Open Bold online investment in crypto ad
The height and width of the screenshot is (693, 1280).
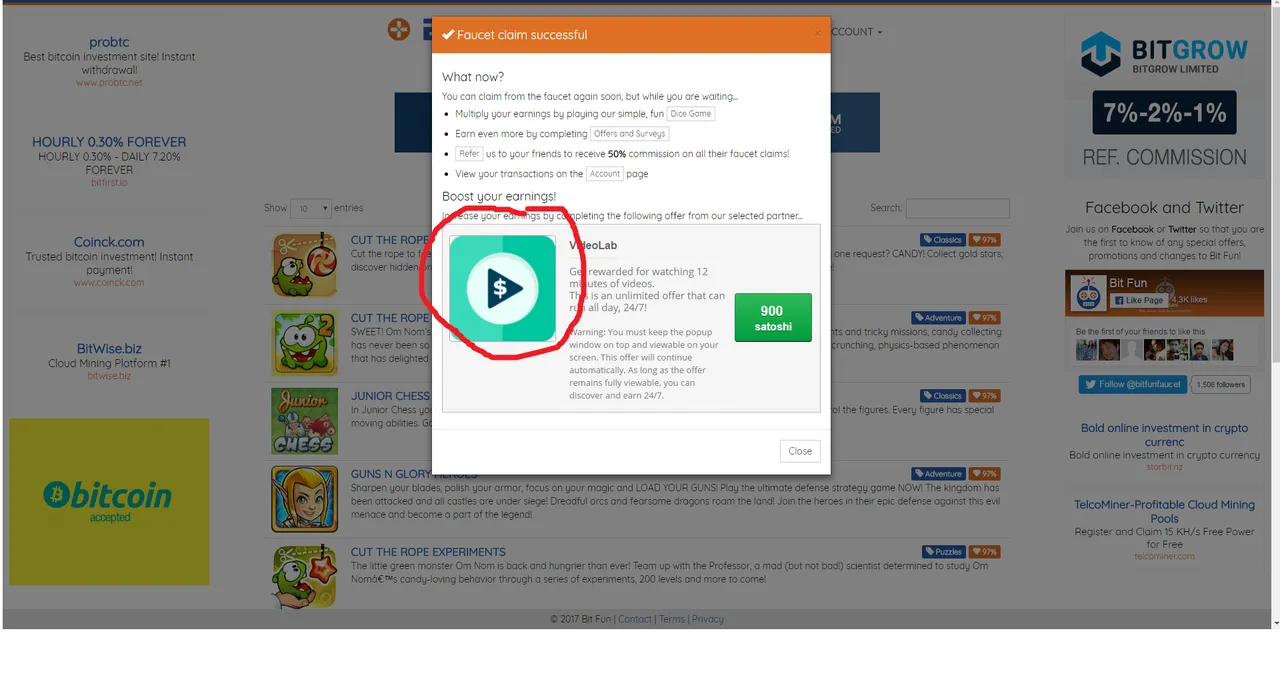[1164, 434]
